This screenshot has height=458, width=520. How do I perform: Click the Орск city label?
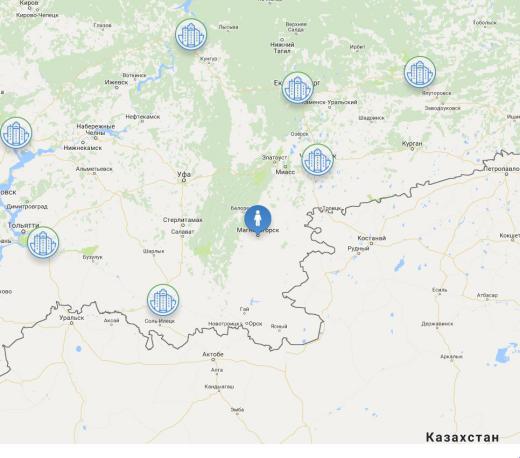pyautogui.click(x=255, y=323)
